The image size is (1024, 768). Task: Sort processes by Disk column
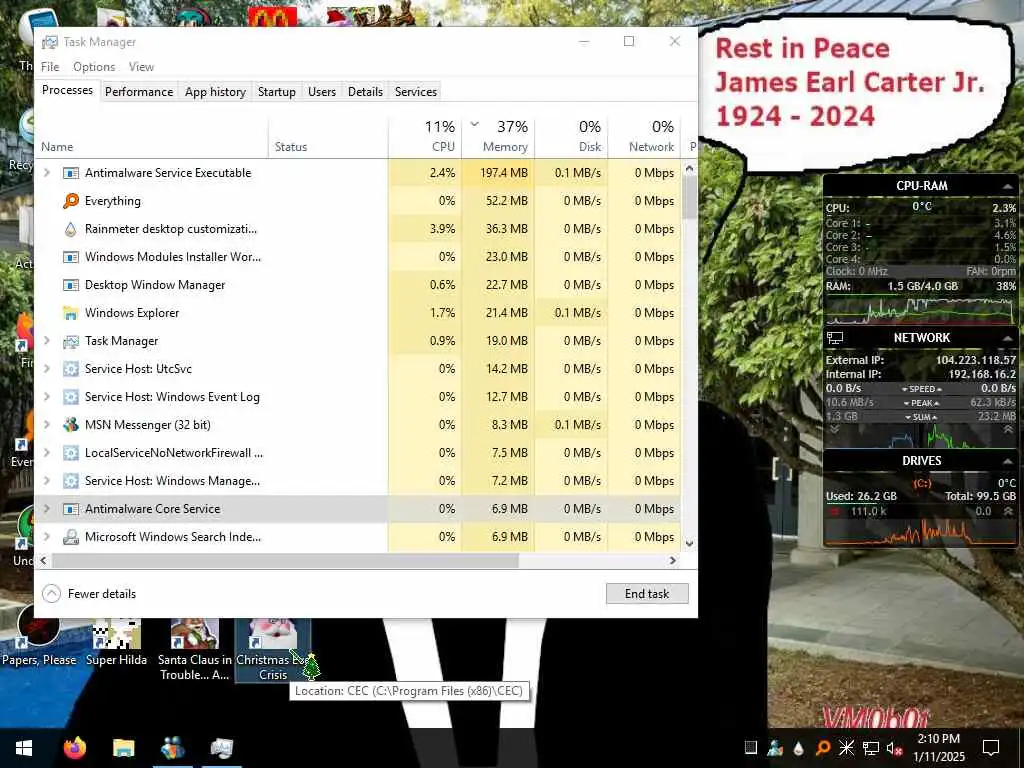(571, 137)
